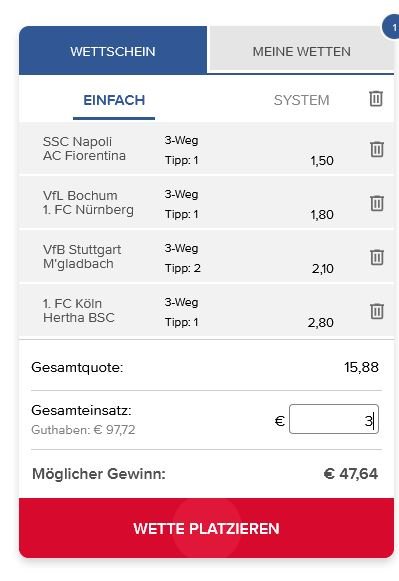Image resolution: width=399 pixels, height=581 pixels.
Task: Place the bet with Wette Platzieren
Action: (206, 528)
